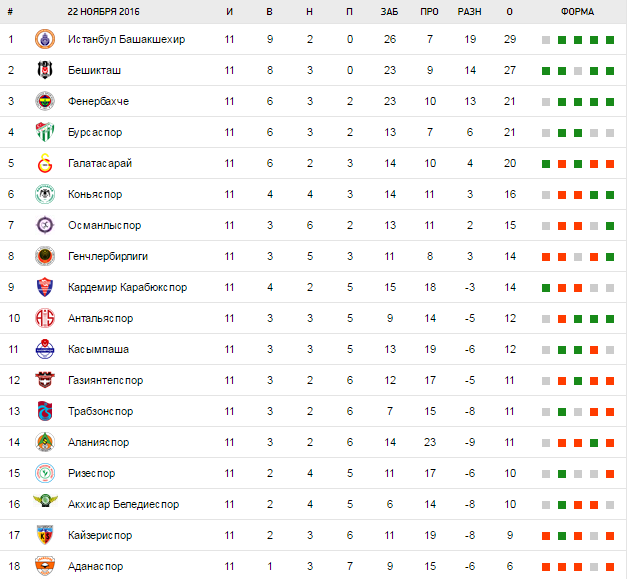The height and width of the screenshot is (579, 635).
Task: Click the Beşiktaş club crest
Action: pyautogui.click(x=42, y=71)
